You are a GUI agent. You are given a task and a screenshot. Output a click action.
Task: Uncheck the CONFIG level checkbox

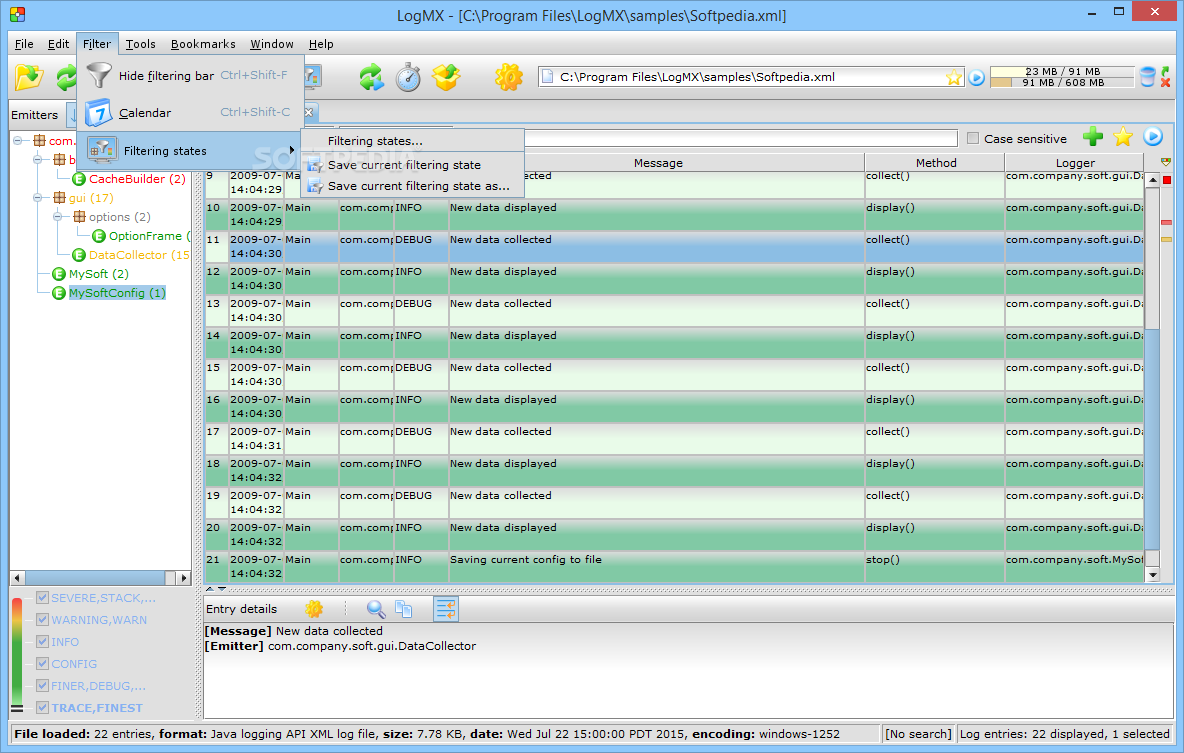tap(42, 663)
